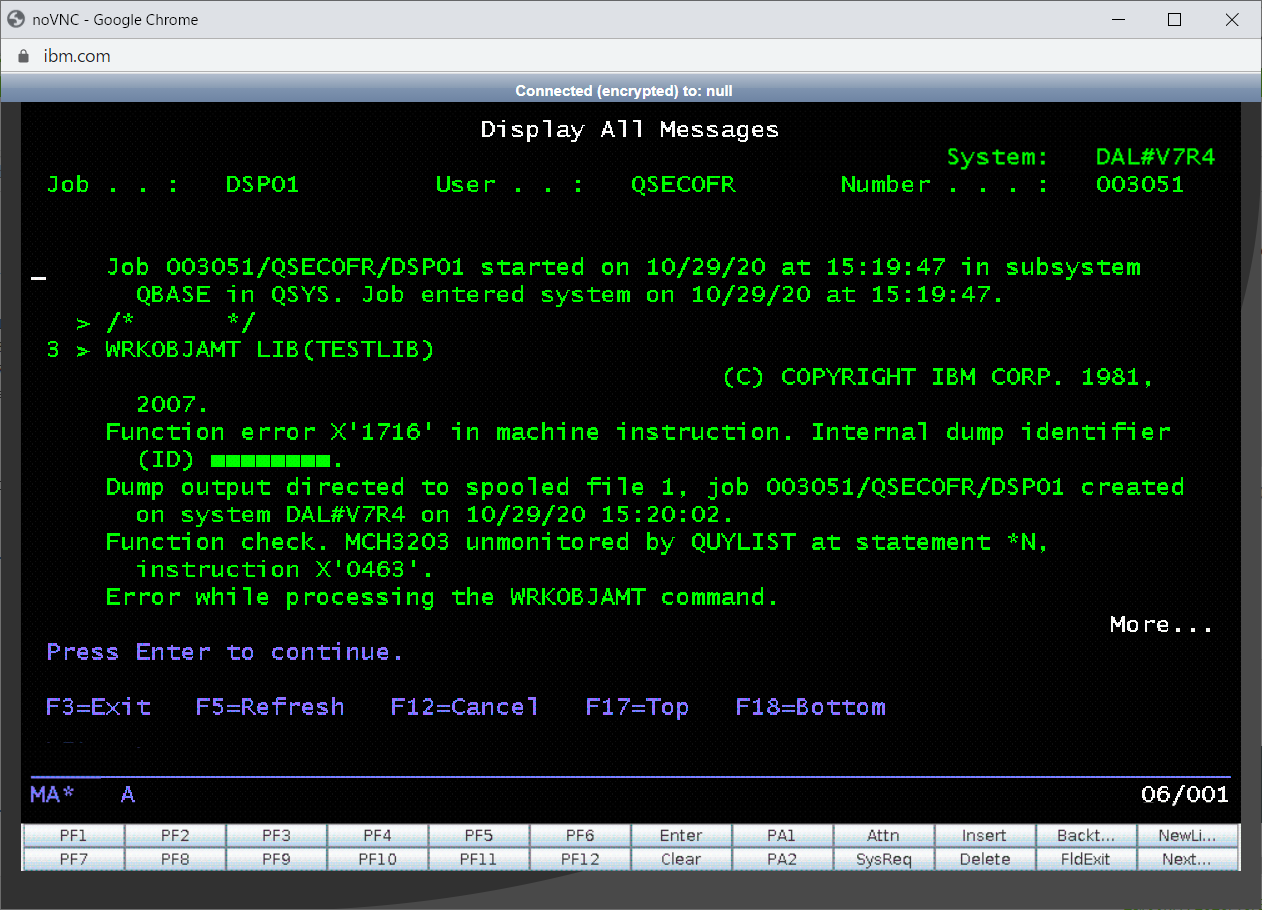Click the PF12 key button
Viewport: 1262px width, 910px height.
[x=580, y=859]
